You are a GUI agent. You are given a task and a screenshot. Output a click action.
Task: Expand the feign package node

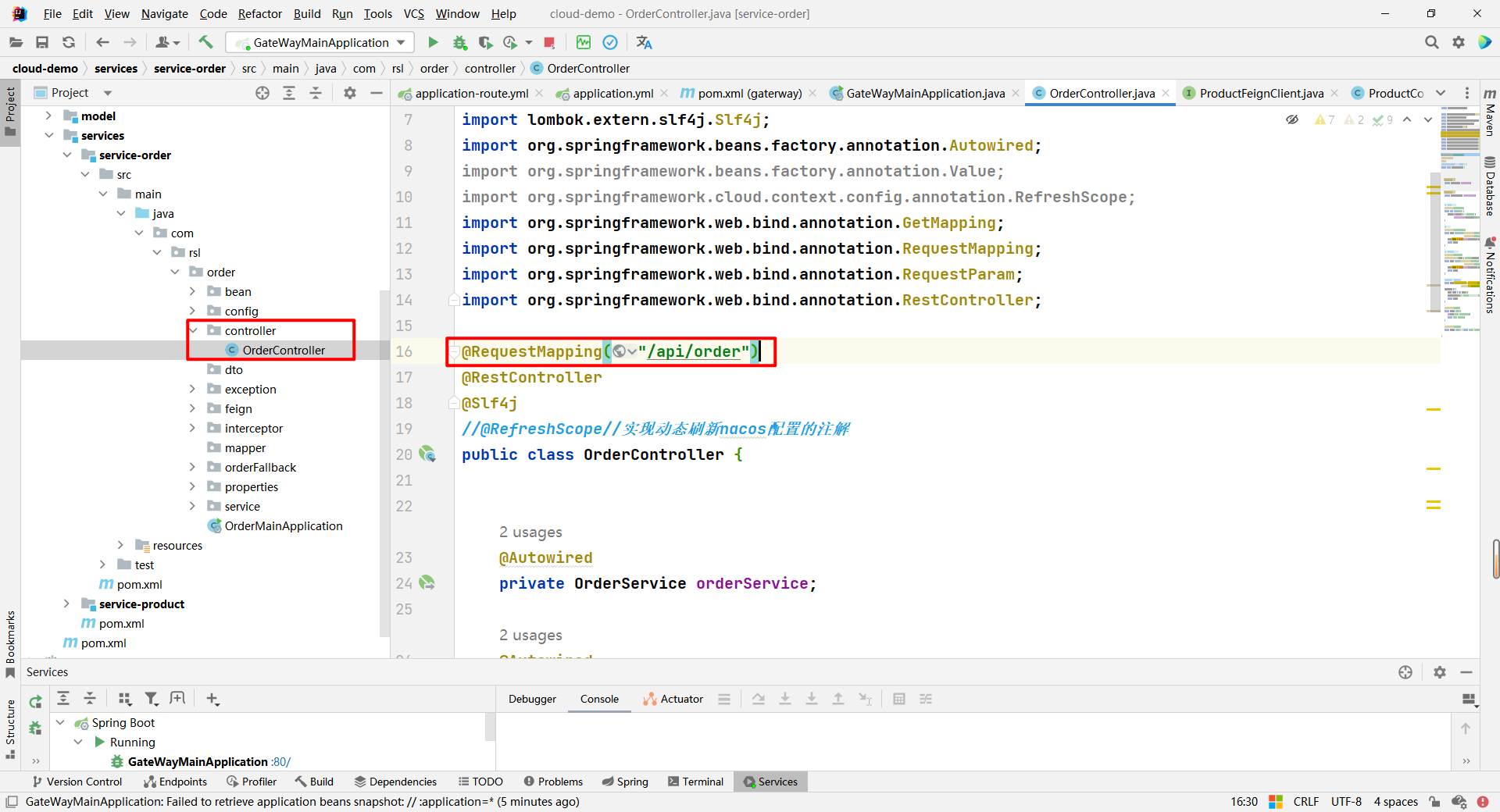[192, 408]
